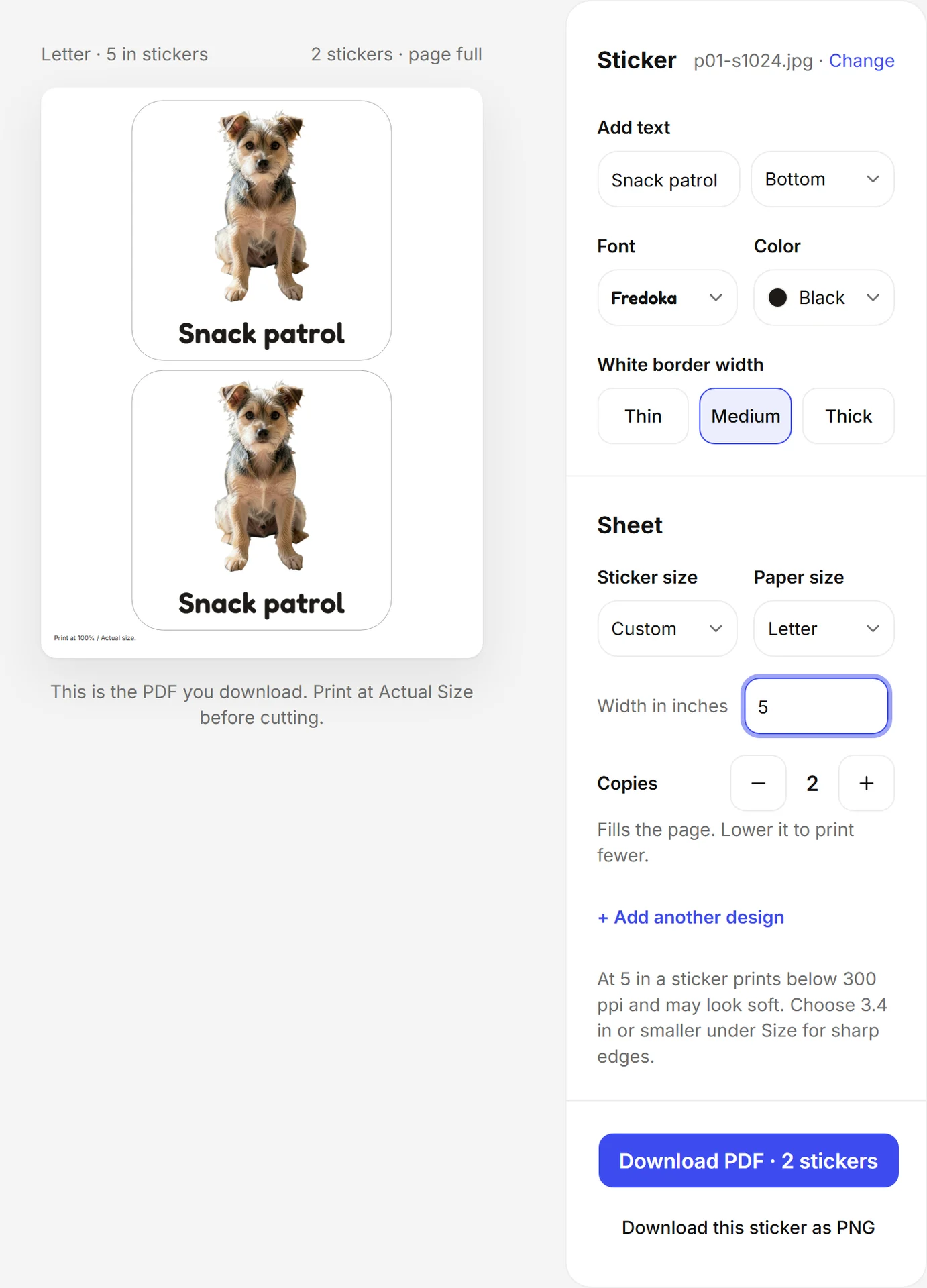Viewport: 927px width, 1288px height.
Task: Click the Change image link
Action: tap(861, 61)
